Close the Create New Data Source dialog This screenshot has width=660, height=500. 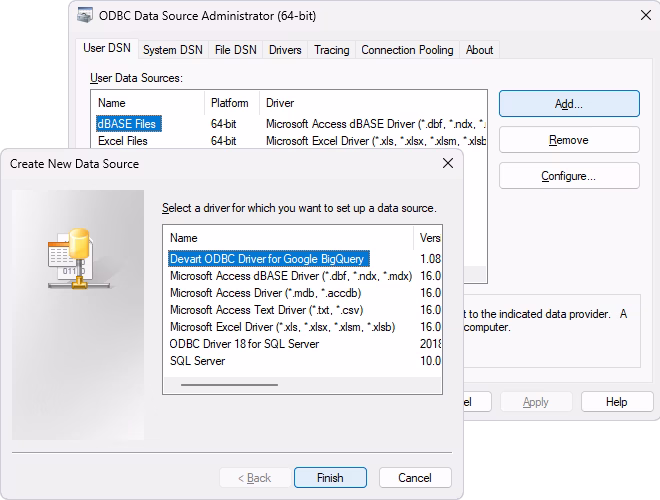(448, 163)
